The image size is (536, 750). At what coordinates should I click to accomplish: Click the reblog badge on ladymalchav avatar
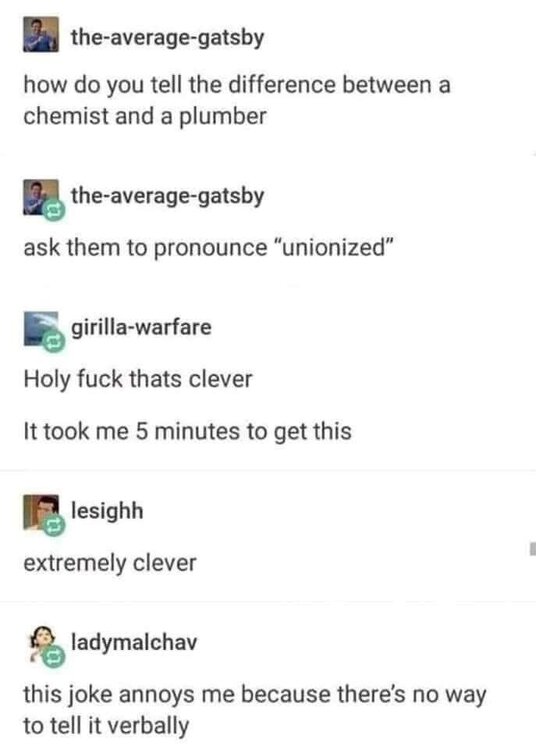pos(54,657)
